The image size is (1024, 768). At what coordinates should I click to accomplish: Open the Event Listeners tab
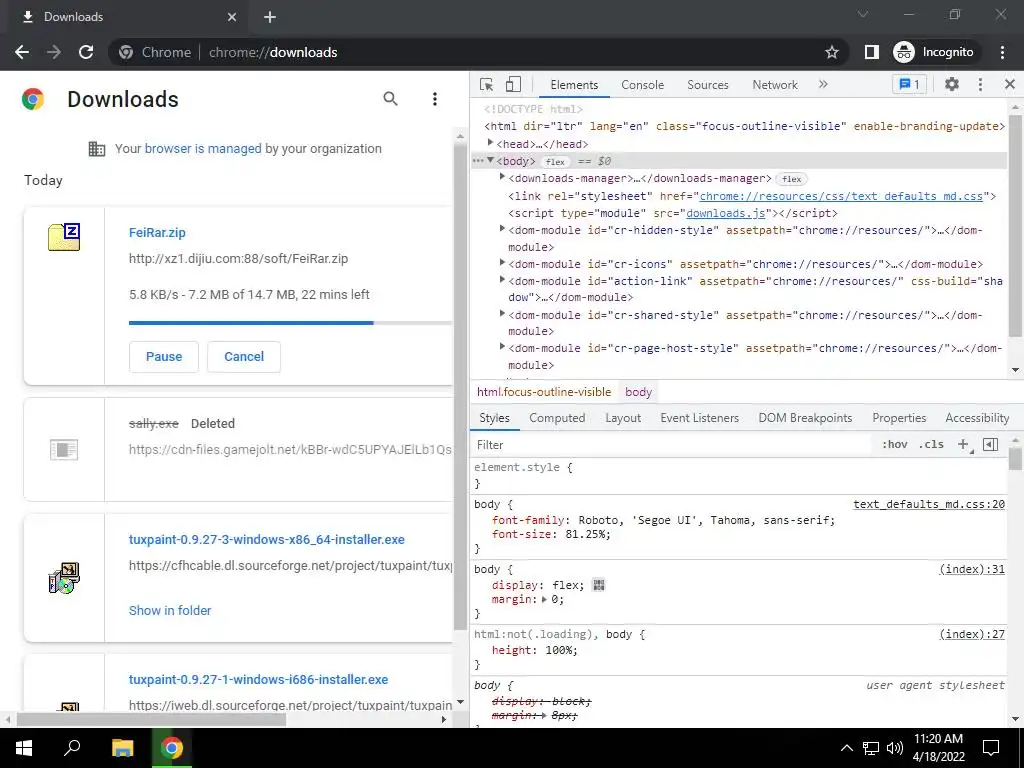(699, 418)
